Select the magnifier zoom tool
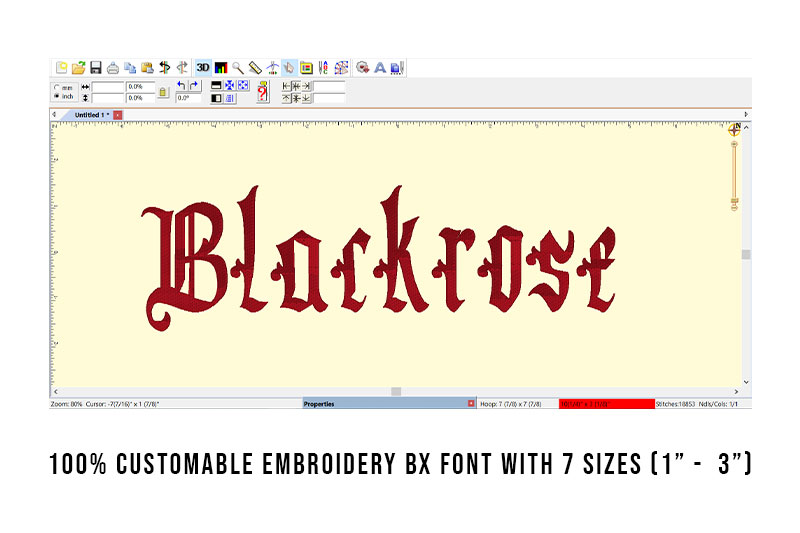The width and height of the screenshot is (800, 533). 238,67
